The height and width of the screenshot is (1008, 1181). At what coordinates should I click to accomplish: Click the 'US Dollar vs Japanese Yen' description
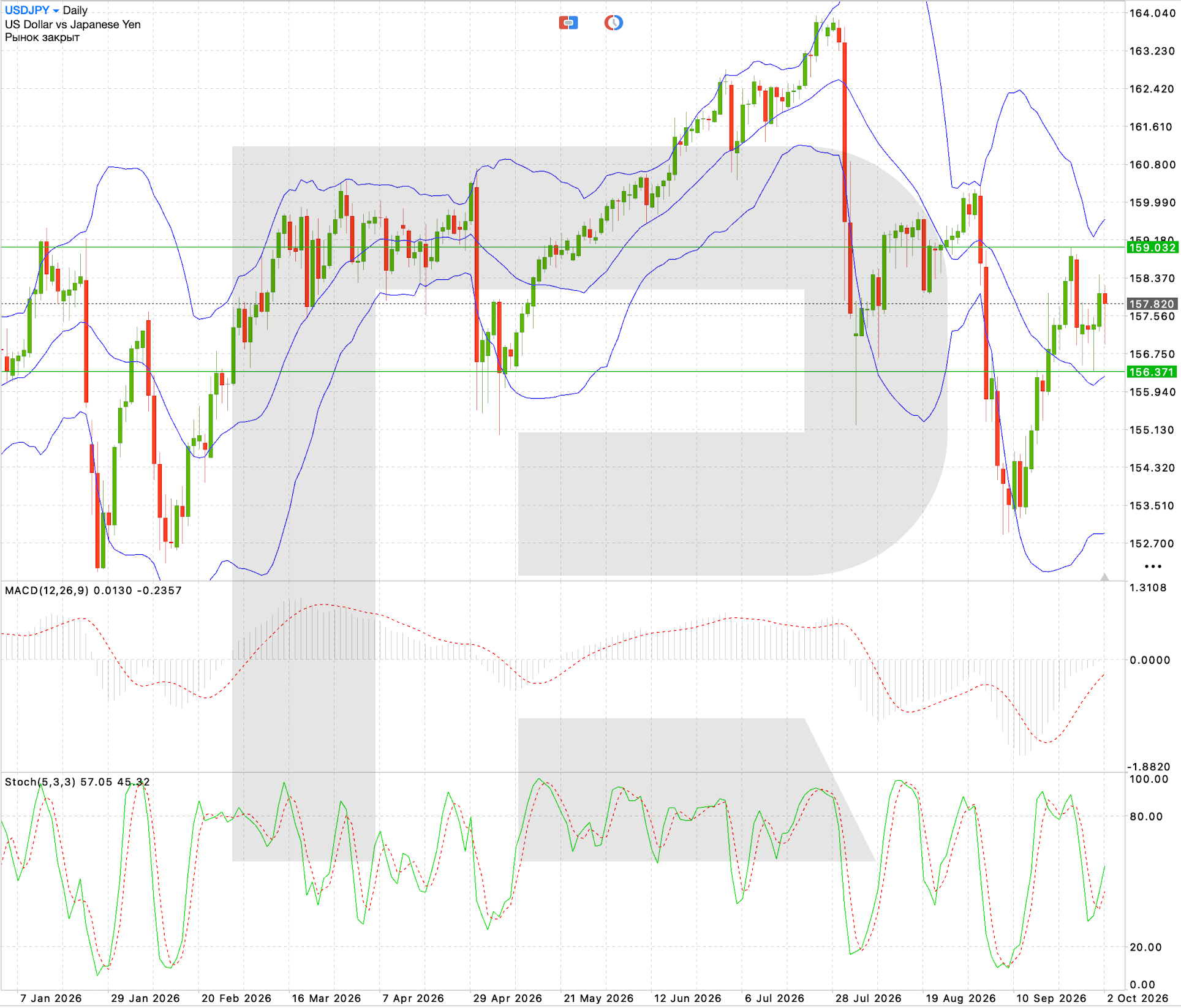[73, 24]
